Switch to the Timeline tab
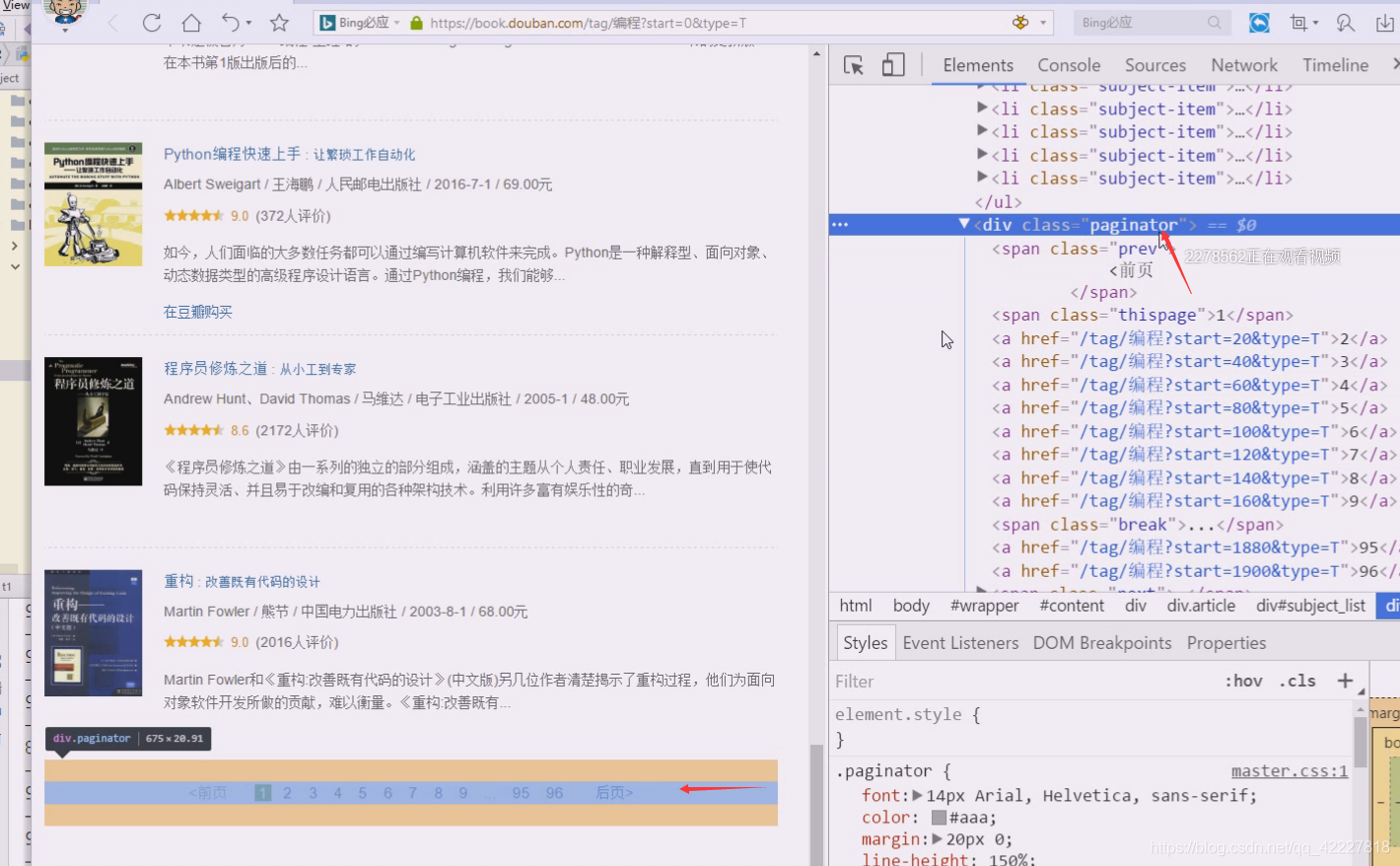 click(1335, 65)
